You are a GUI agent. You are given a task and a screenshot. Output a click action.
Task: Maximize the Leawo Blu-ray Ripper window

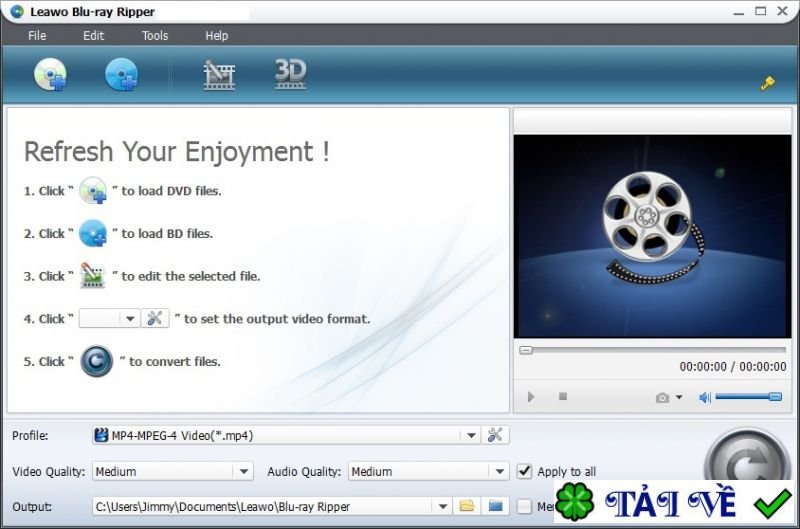760,11
